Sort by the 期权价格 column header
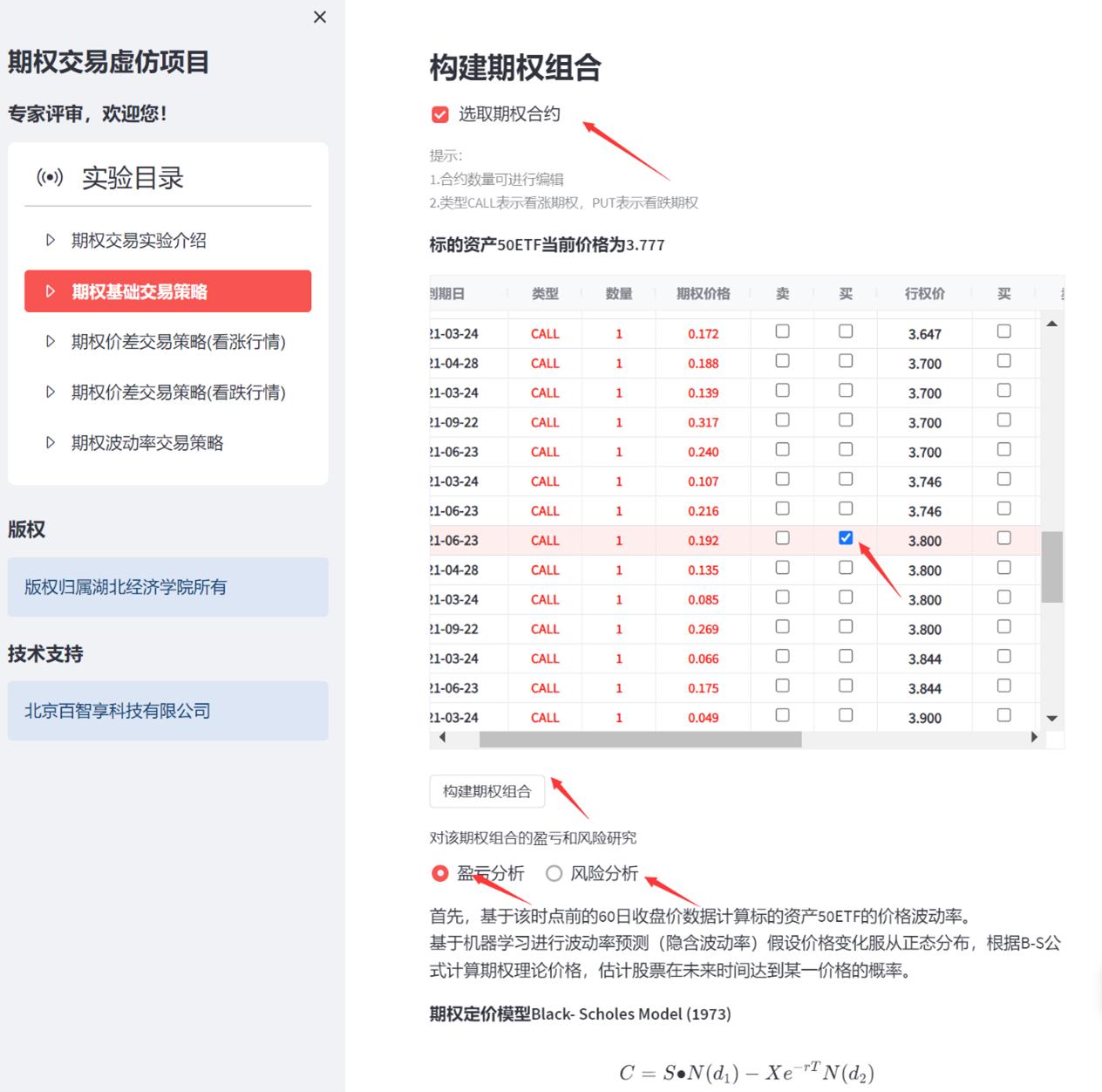Screen dimensions: 1102x1092 704,294
